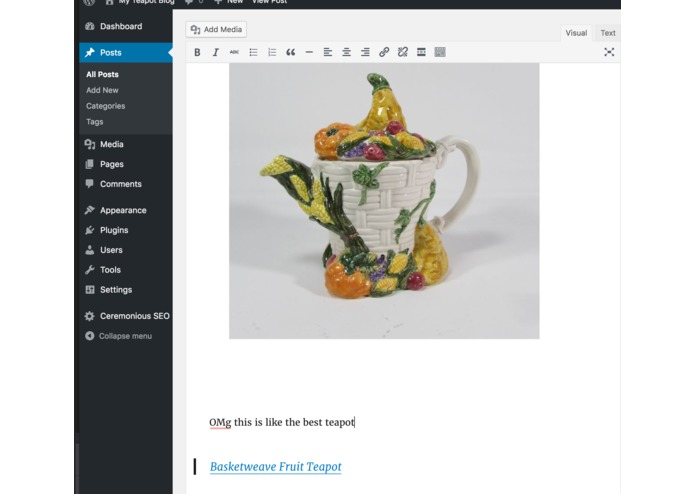Click the Settings sliders icon
The width and height of the screenshot is (695, 494).
90,290
